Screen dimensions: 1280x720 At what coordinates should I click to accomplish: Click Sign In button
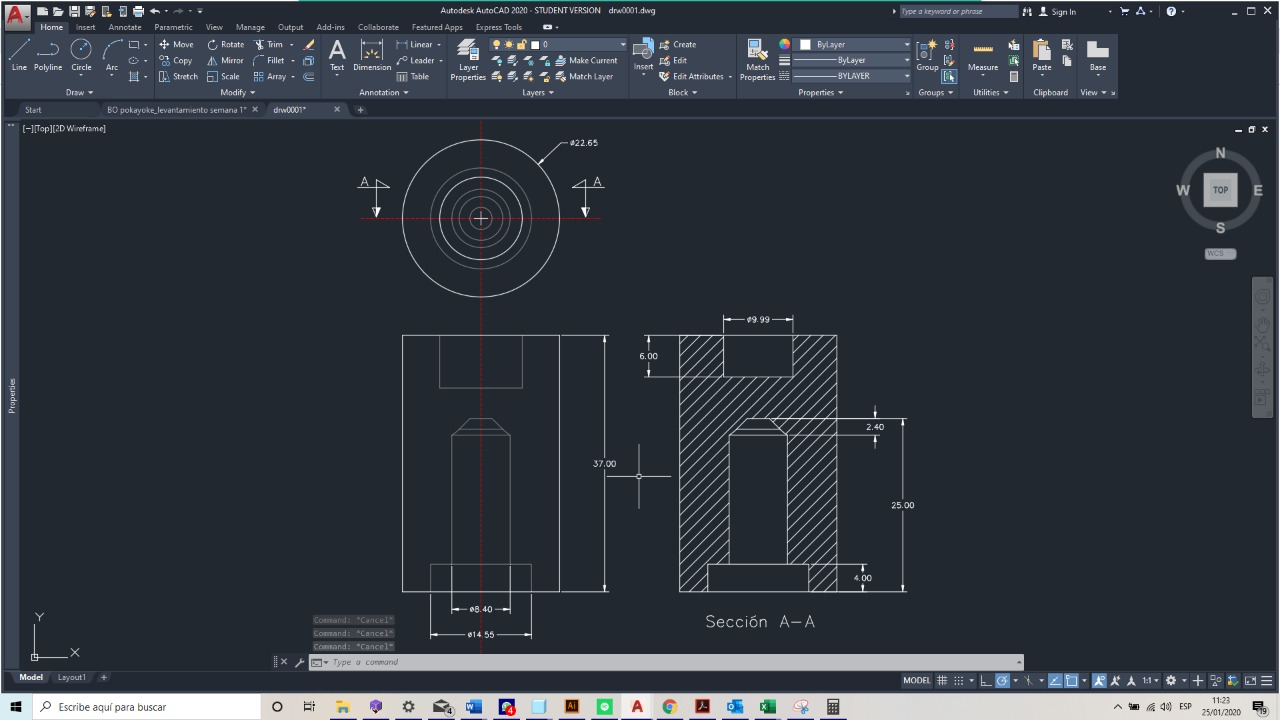tap(1057, 11)
